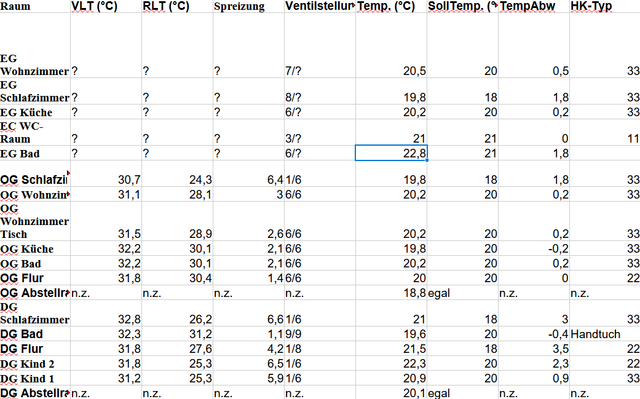Select the valve position '1/8'
This screenshot has width=640, height=399.
(320, 349)
